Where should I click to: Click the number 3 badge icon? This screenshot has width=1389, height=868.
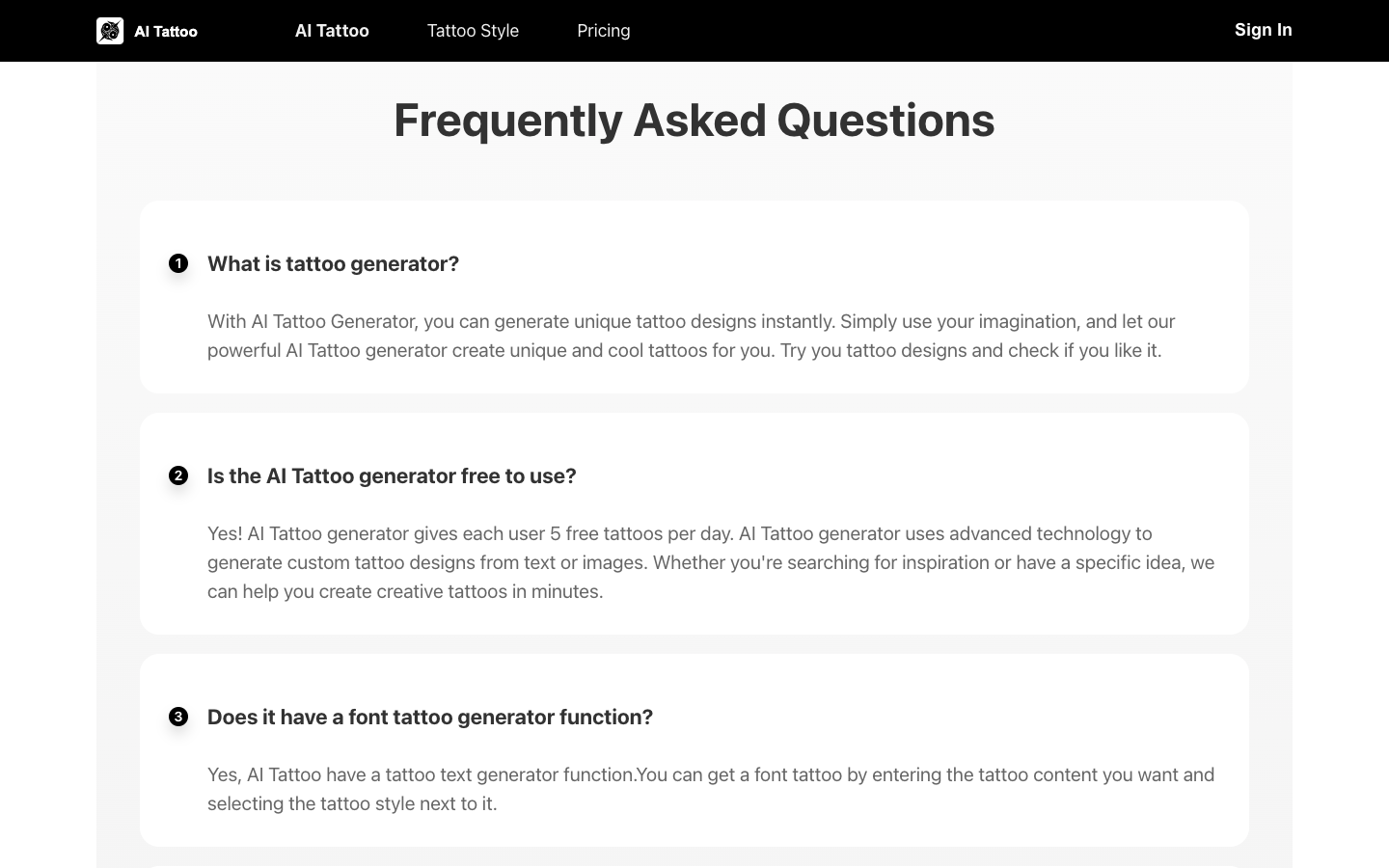[x=178, y=717]
